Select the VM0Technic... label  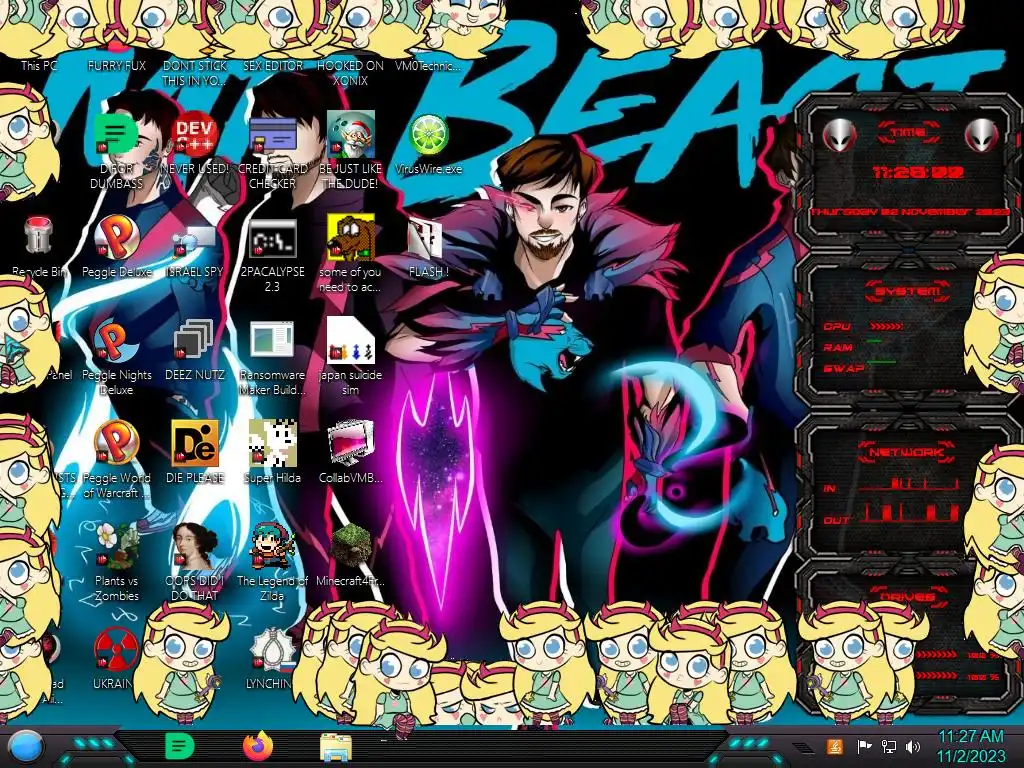coord(428,65)
